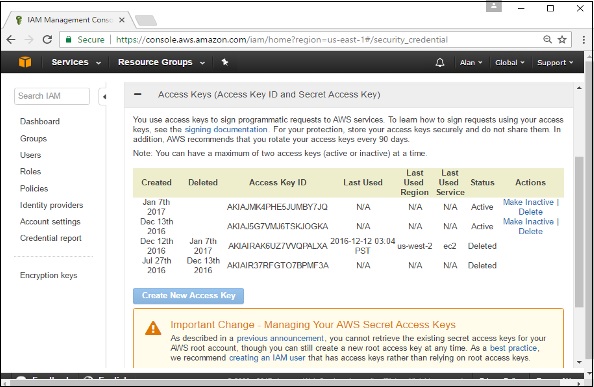The image size is (594, 387).
Task: Go to Dashboard in sidebar
Action: pos(40,121)
